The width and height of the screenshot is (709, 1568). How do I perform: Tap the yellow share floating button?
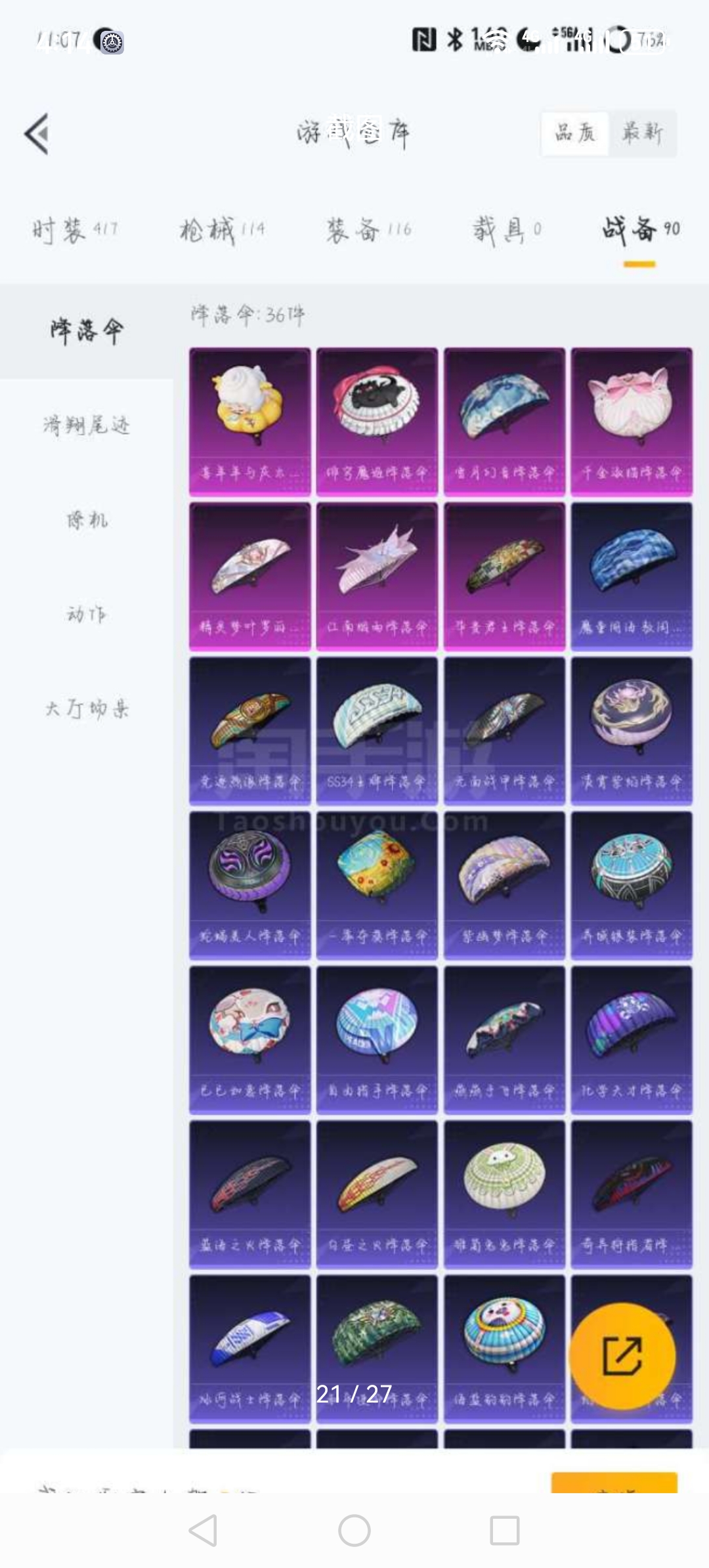coord(622,1355)
